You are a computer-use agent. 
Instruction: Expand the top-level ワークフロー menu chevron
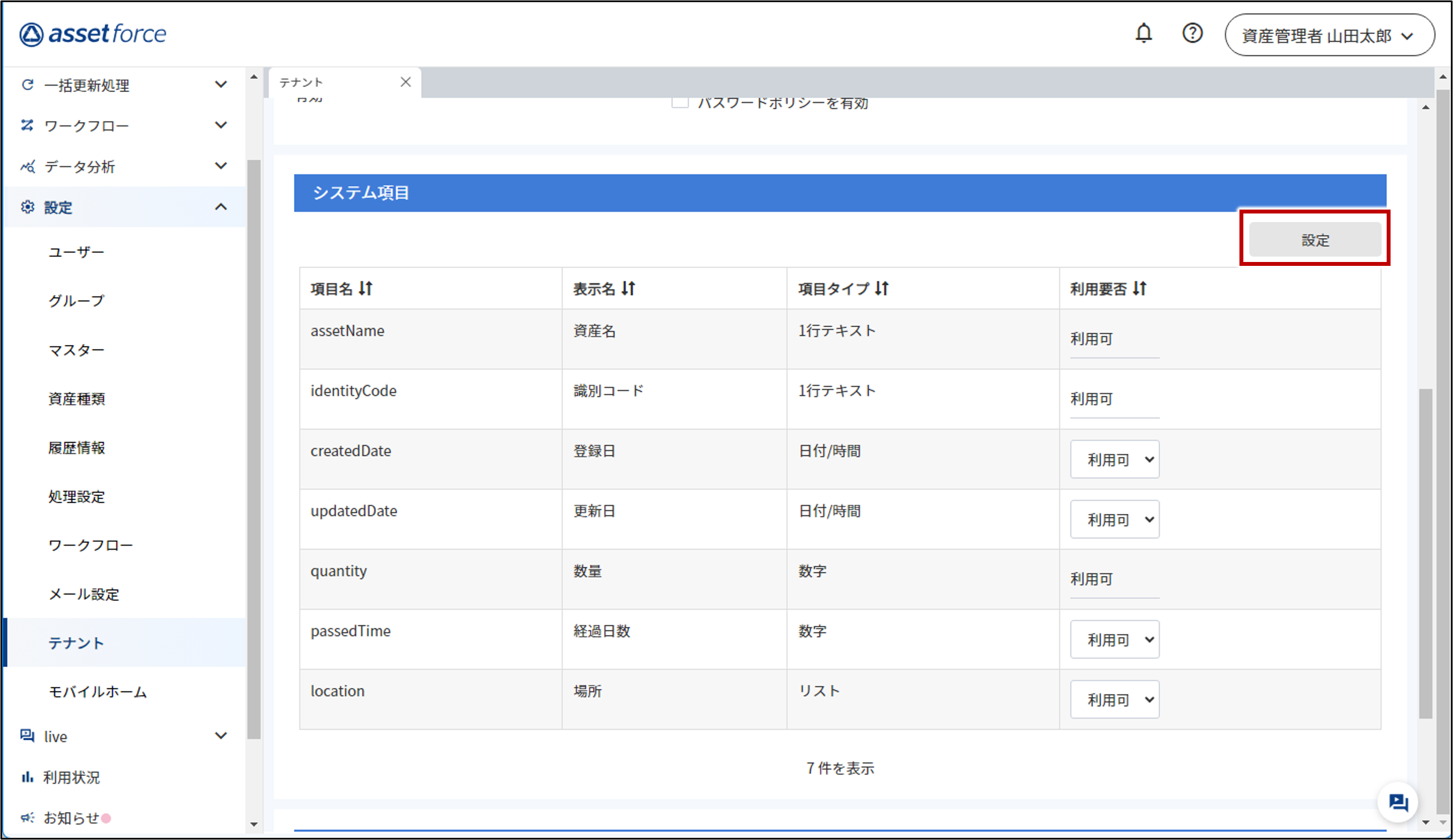pos(221,125)
